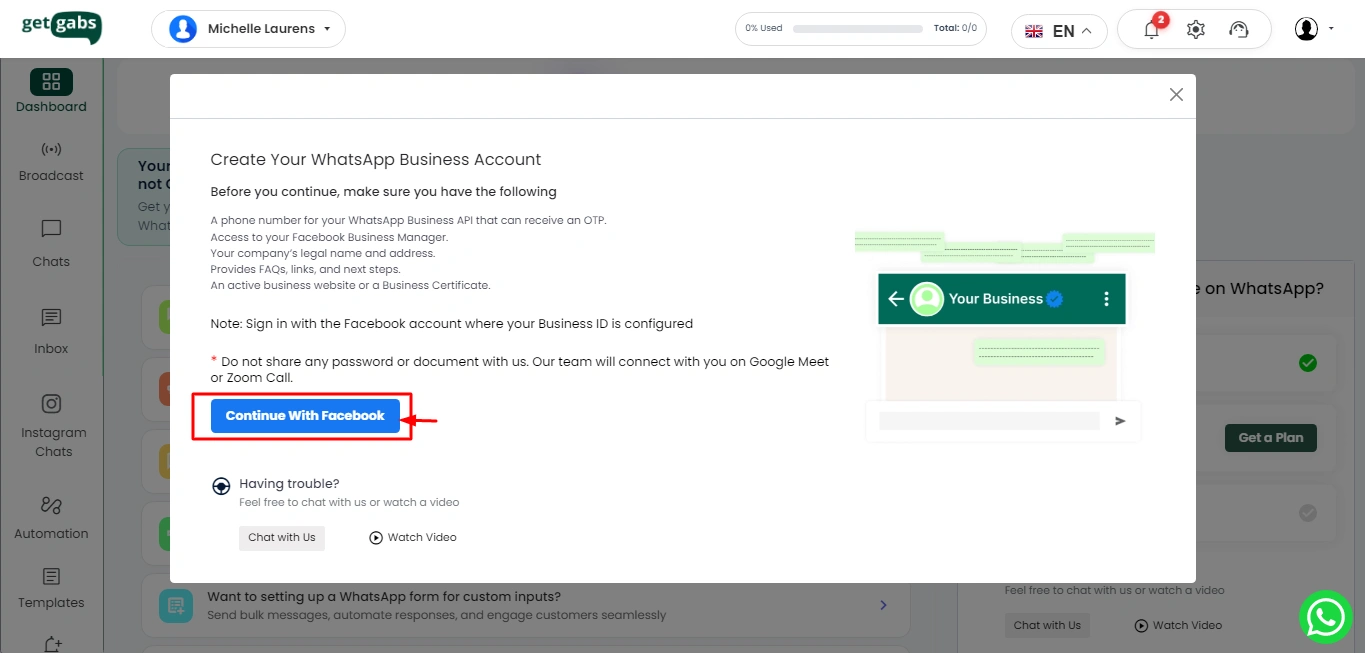Open Inbox from the sidebar

point(51,331)
